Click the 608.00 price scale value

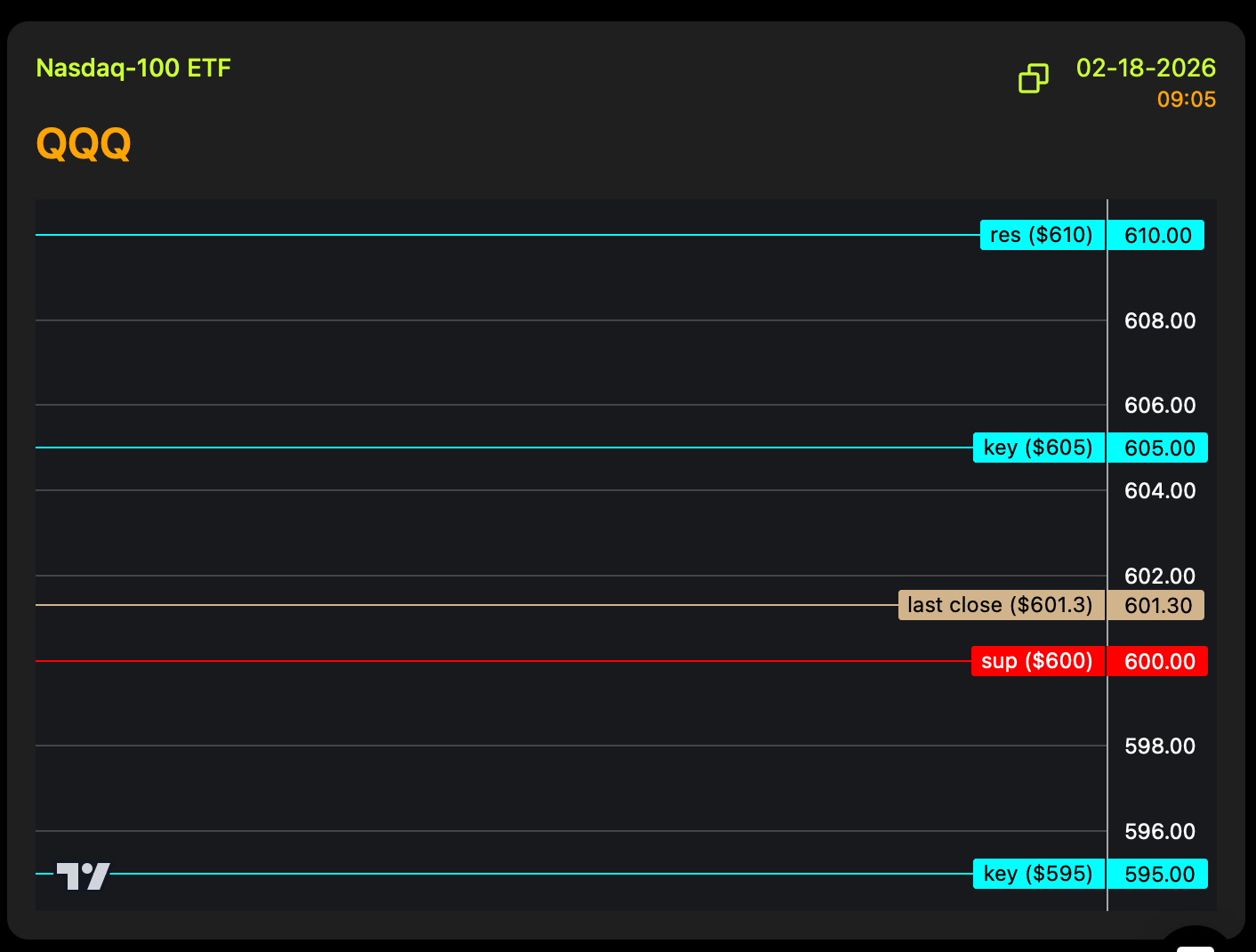(x=1160, y=321)
